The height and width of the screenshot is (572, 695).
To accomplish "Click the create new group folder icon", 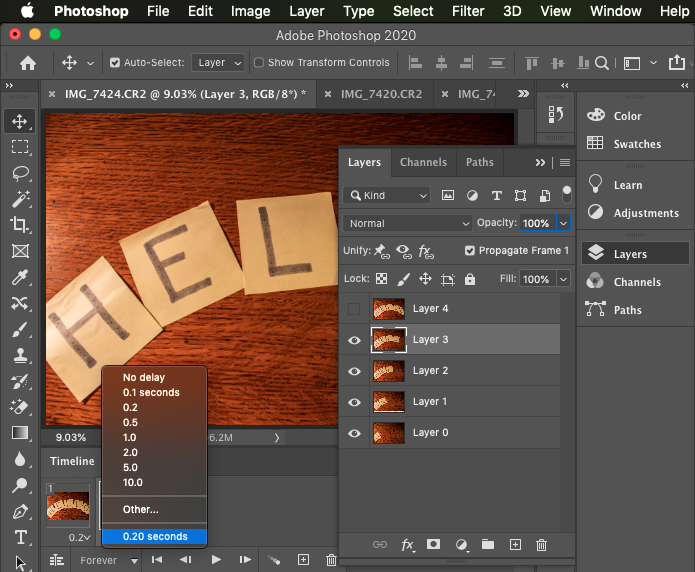I will (488, 545).
